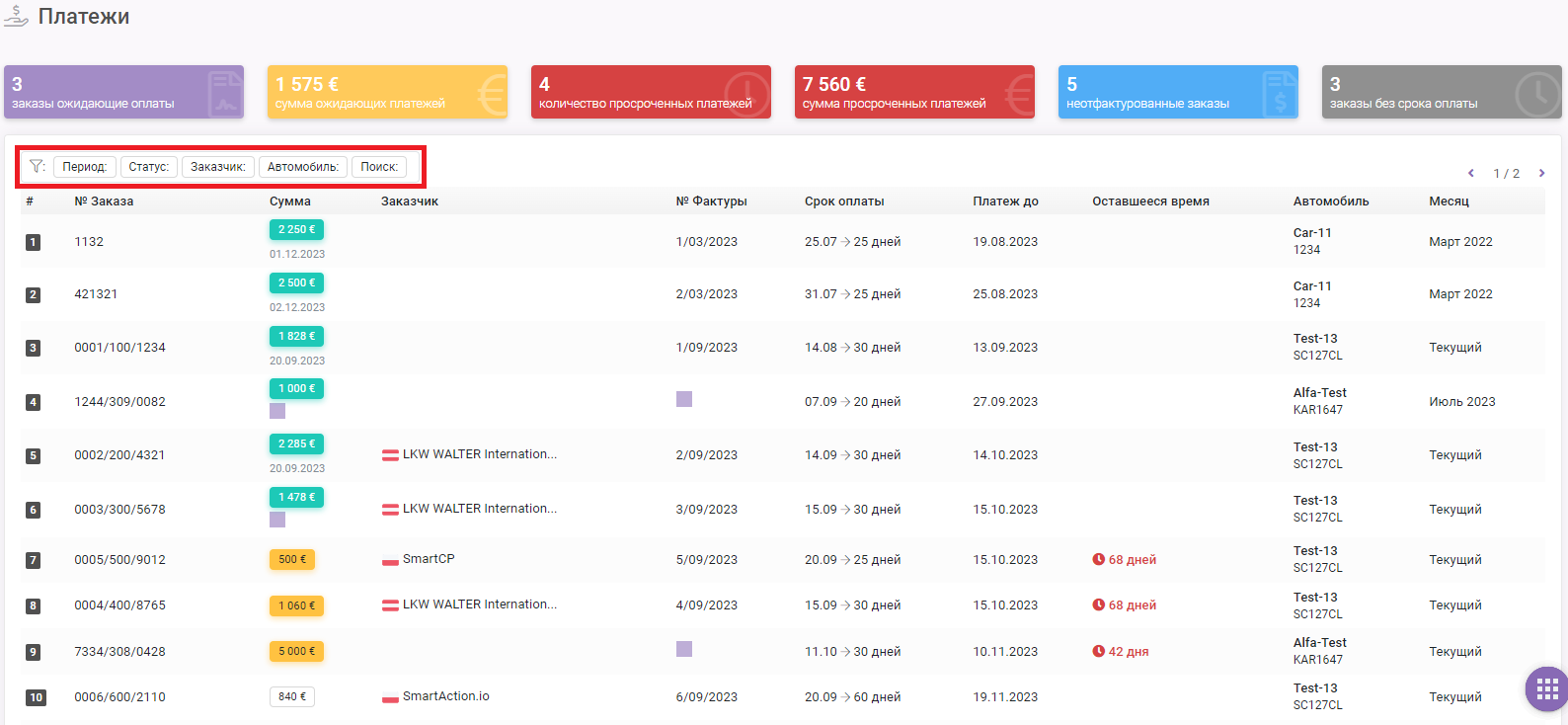Click invoice icon on unfactured orders card
The height and width of the screenshot is (725, 1568).
[1279, 93]
